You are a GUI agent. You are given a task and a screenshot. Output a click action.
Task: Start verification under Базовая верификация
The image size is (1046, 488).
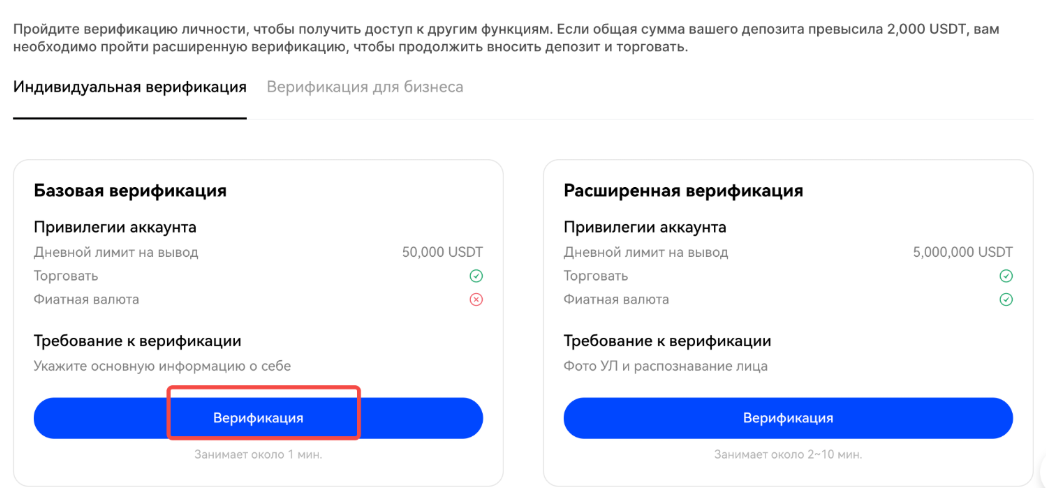point(258,418)
